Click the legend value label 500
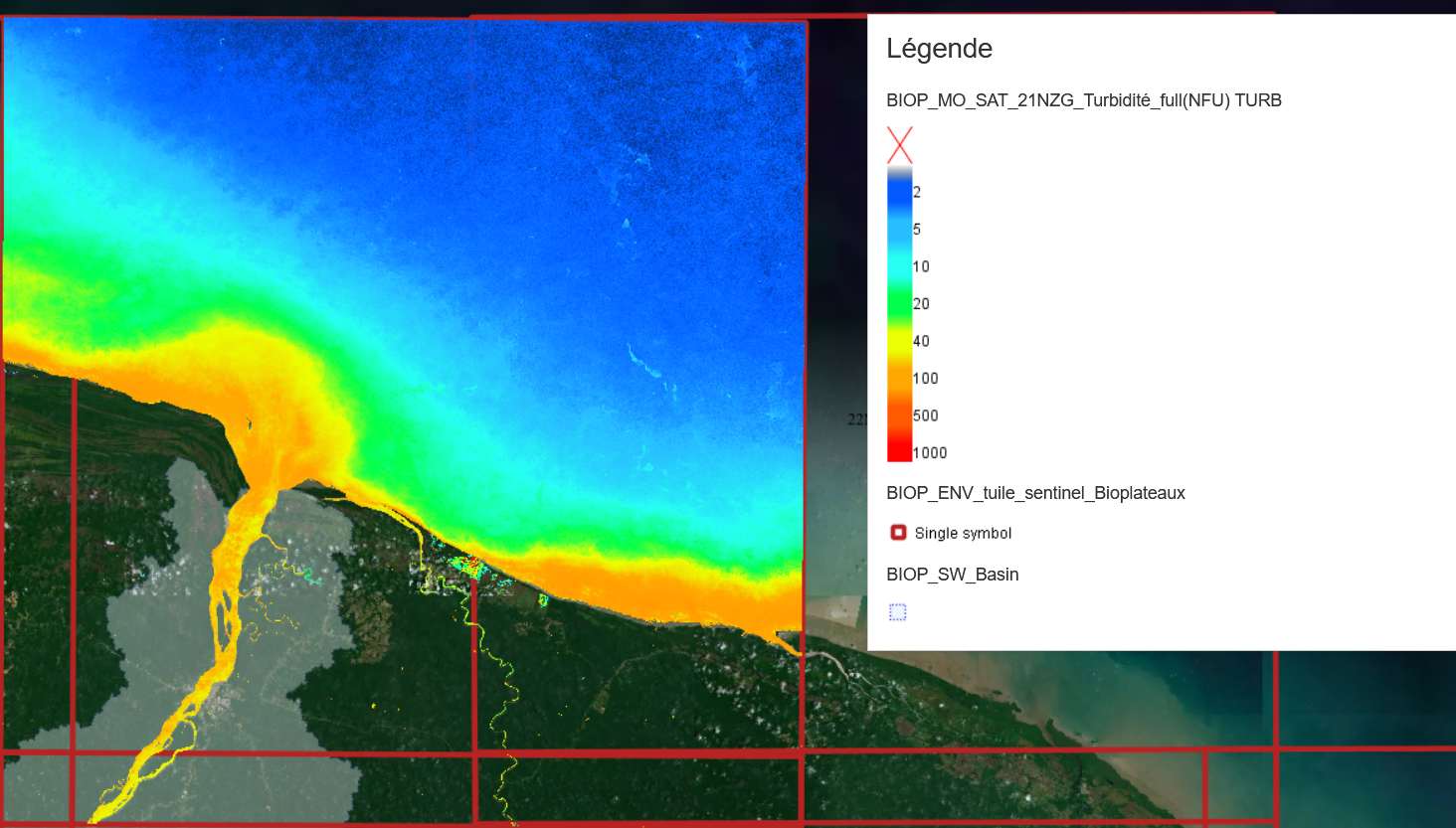1456x828 pixels. pyautogui.click(x=925, y=415)
